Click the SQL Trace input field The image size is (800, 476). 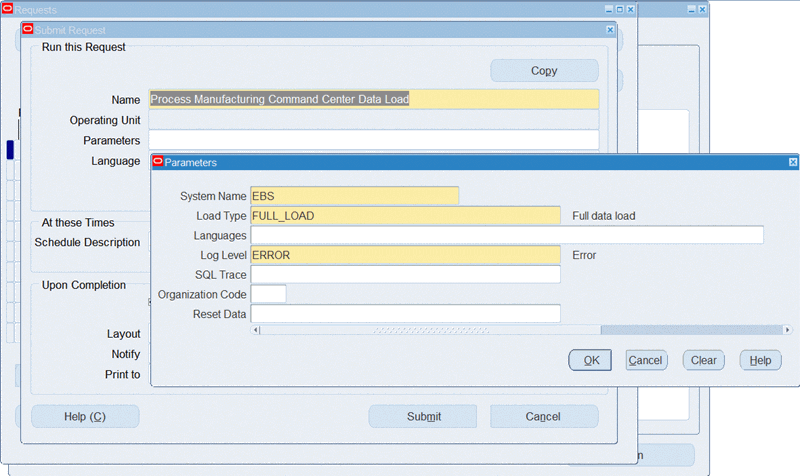tap(406, 274)
